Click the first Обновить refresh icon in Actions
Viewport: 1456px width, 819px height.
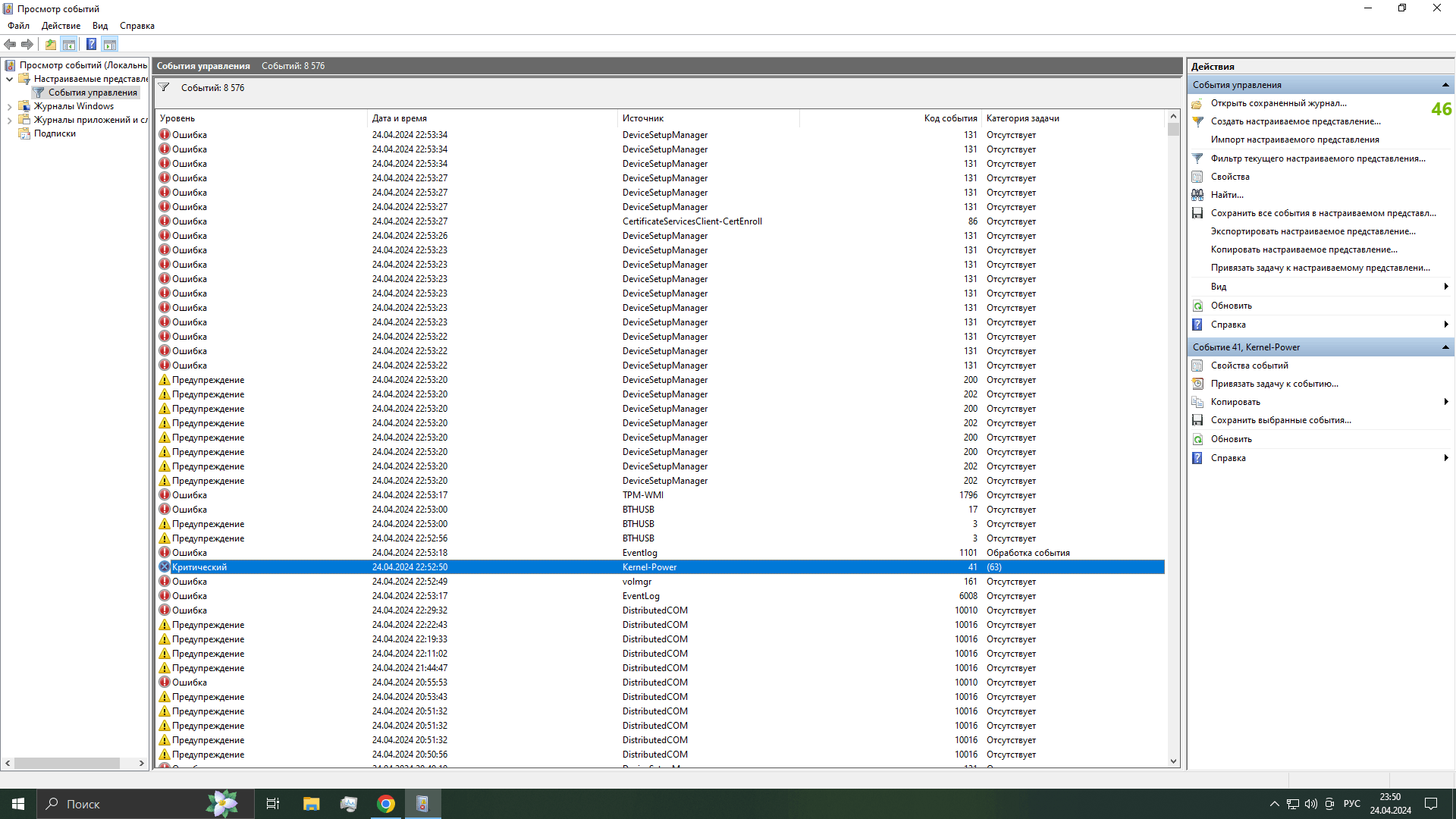1197,306
